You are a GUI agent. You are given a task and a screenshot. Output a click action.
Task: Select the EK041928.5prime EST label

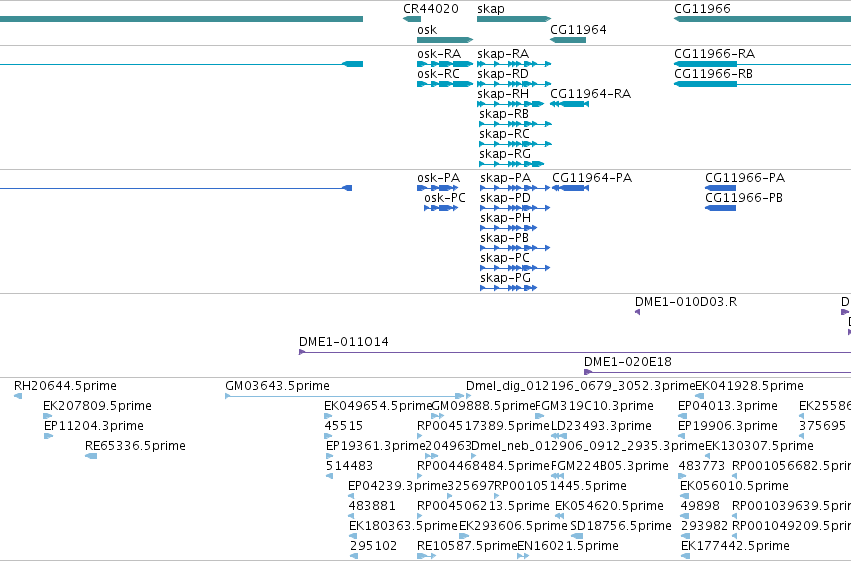click(x=750, y=386)
